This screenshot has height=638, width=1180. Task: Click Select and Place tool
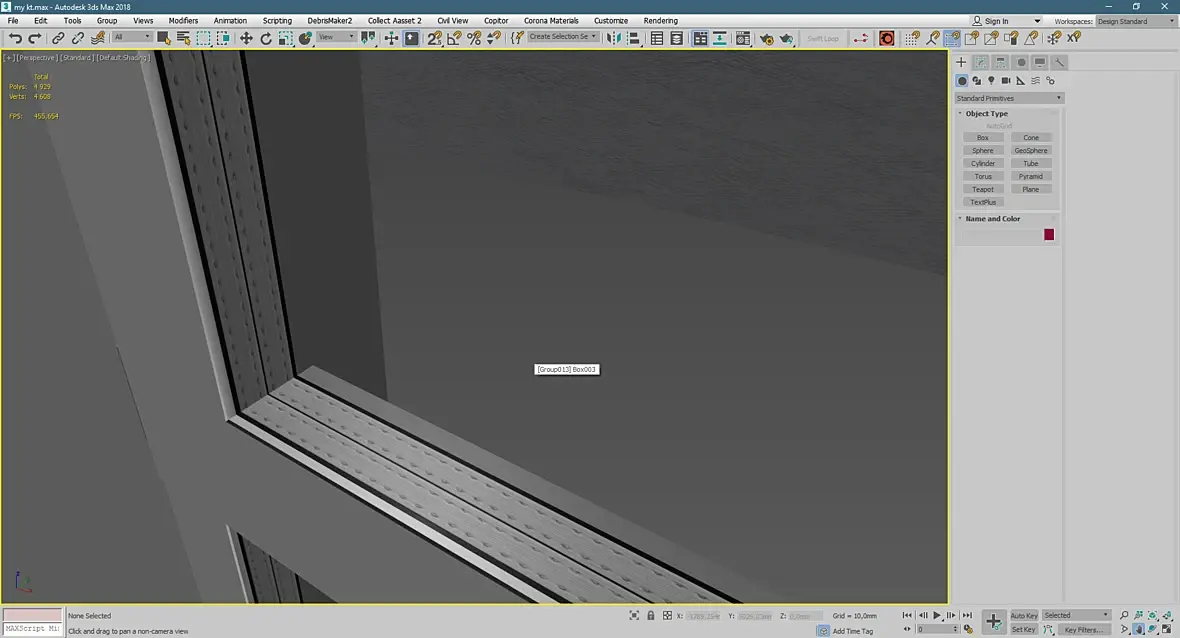(306, 38)
